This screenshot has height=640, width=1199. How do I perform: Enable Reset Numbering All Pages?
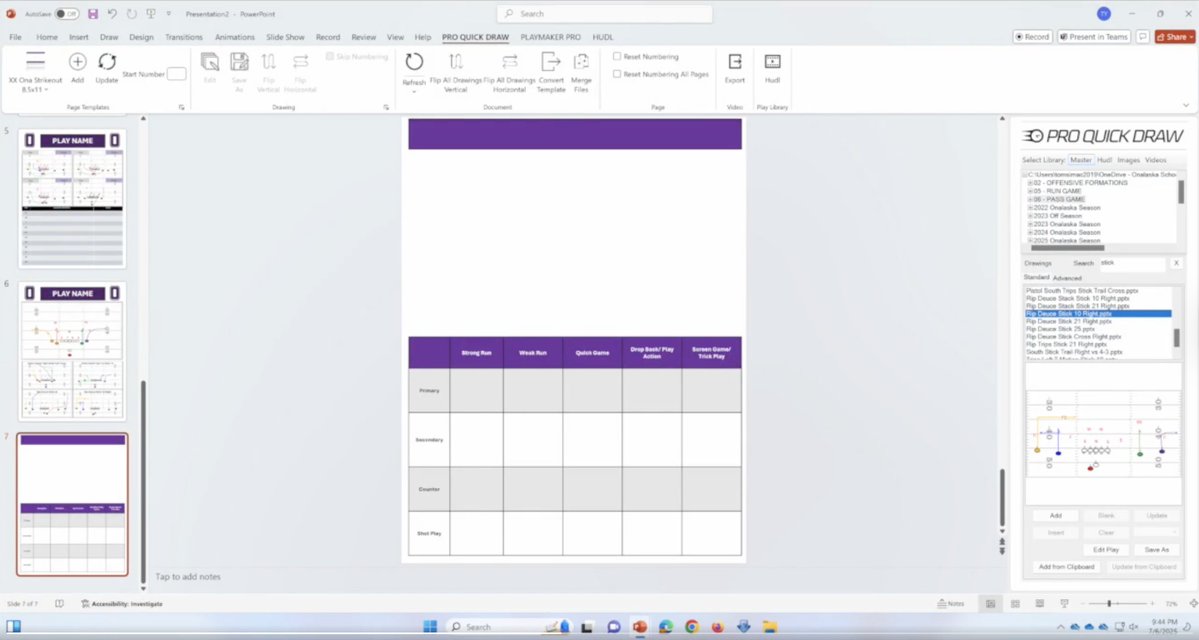tap(619, 73)
